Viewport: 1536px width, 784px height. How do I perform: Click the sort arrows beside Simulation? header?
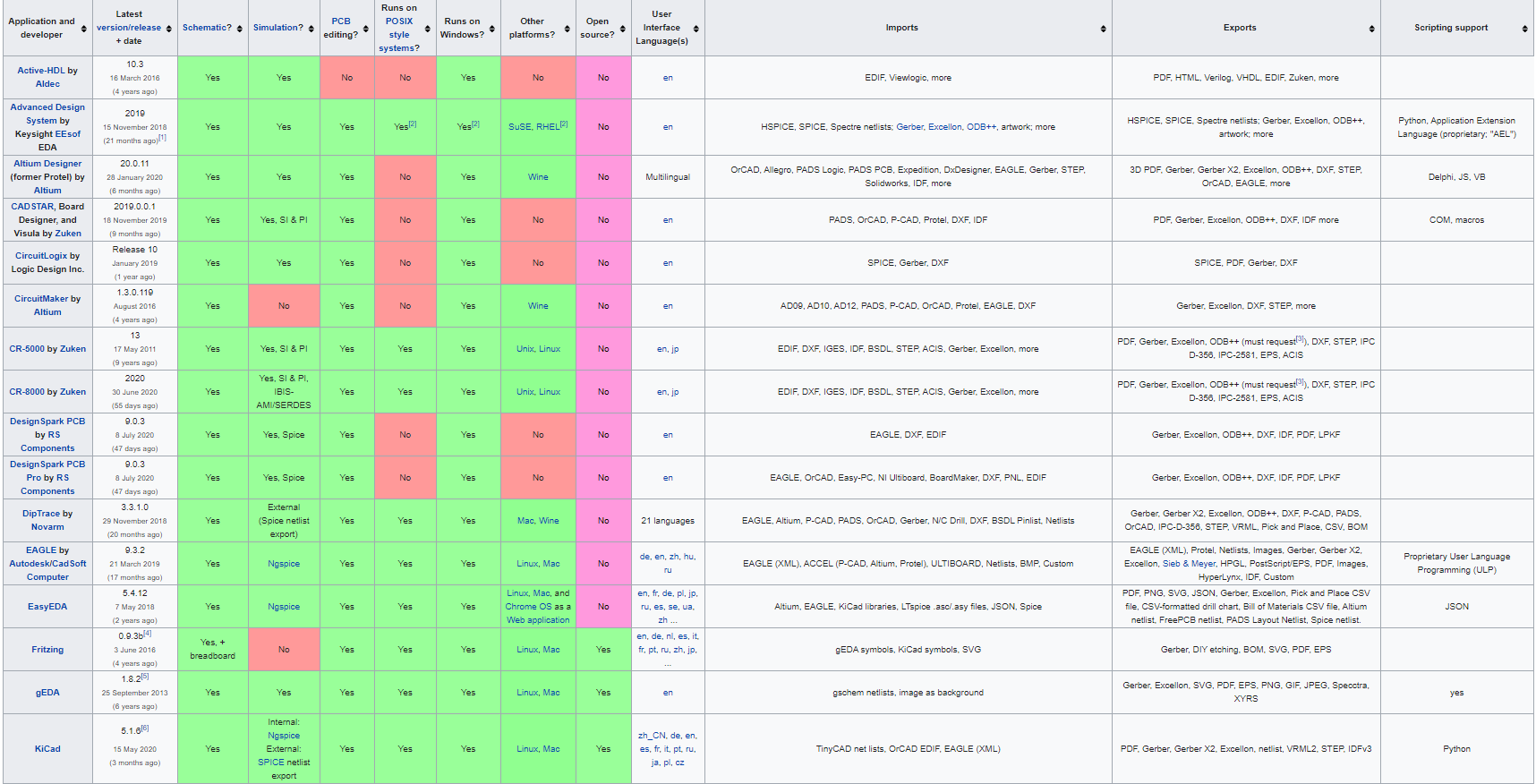pos(311,29)
